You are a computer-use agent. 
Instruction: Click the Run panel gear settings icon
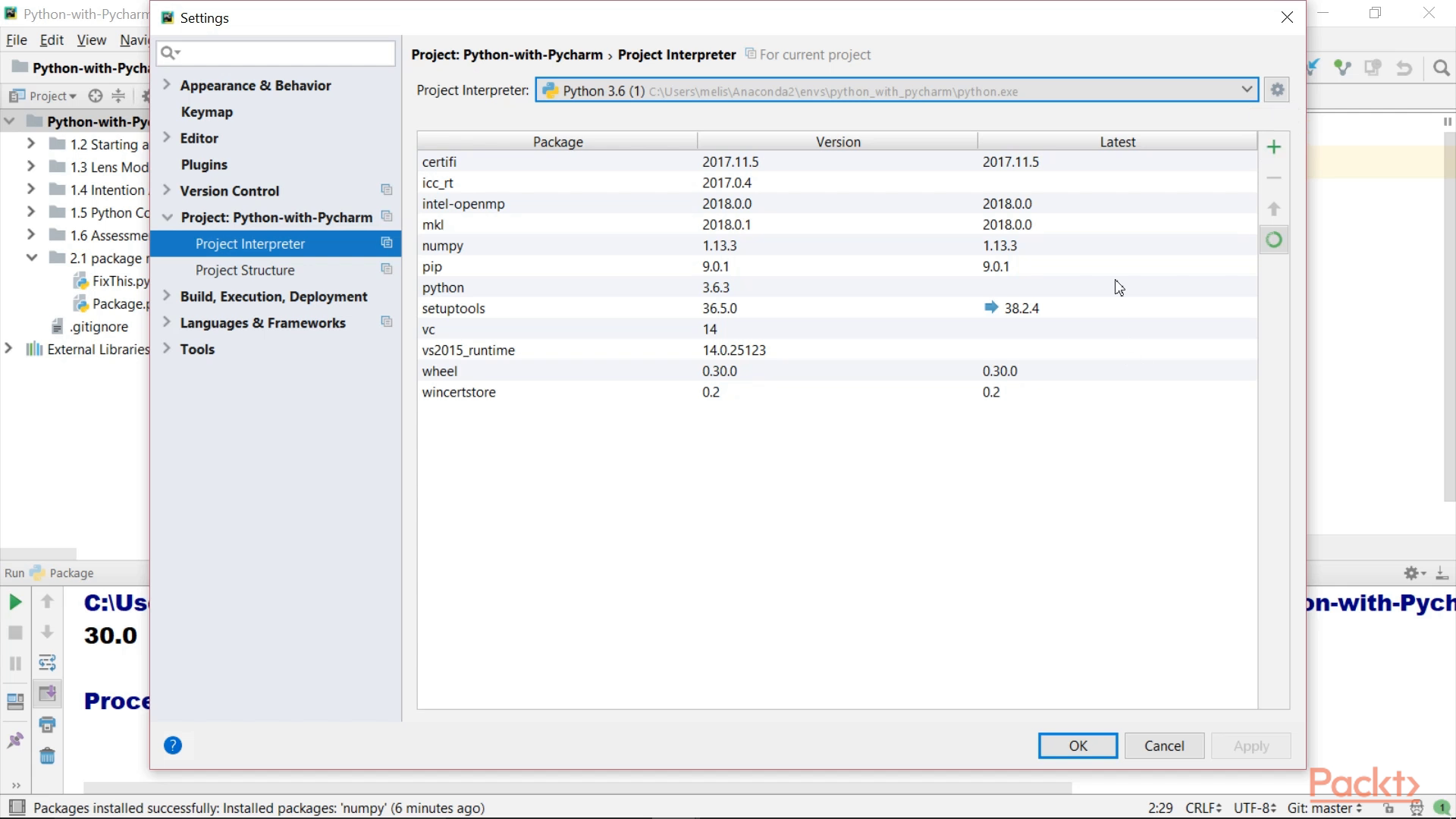[1415, 573]
